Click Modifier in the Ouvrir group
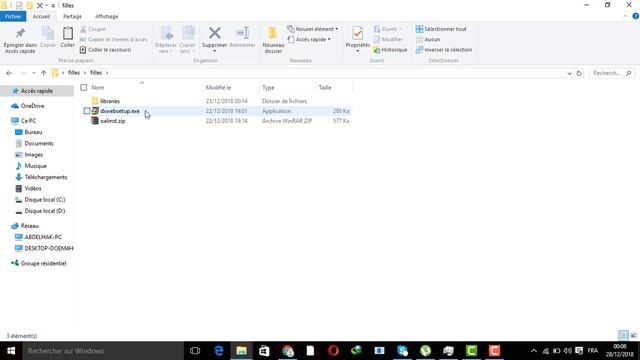The width and height of the screenshot is (640, 360). 388,40
